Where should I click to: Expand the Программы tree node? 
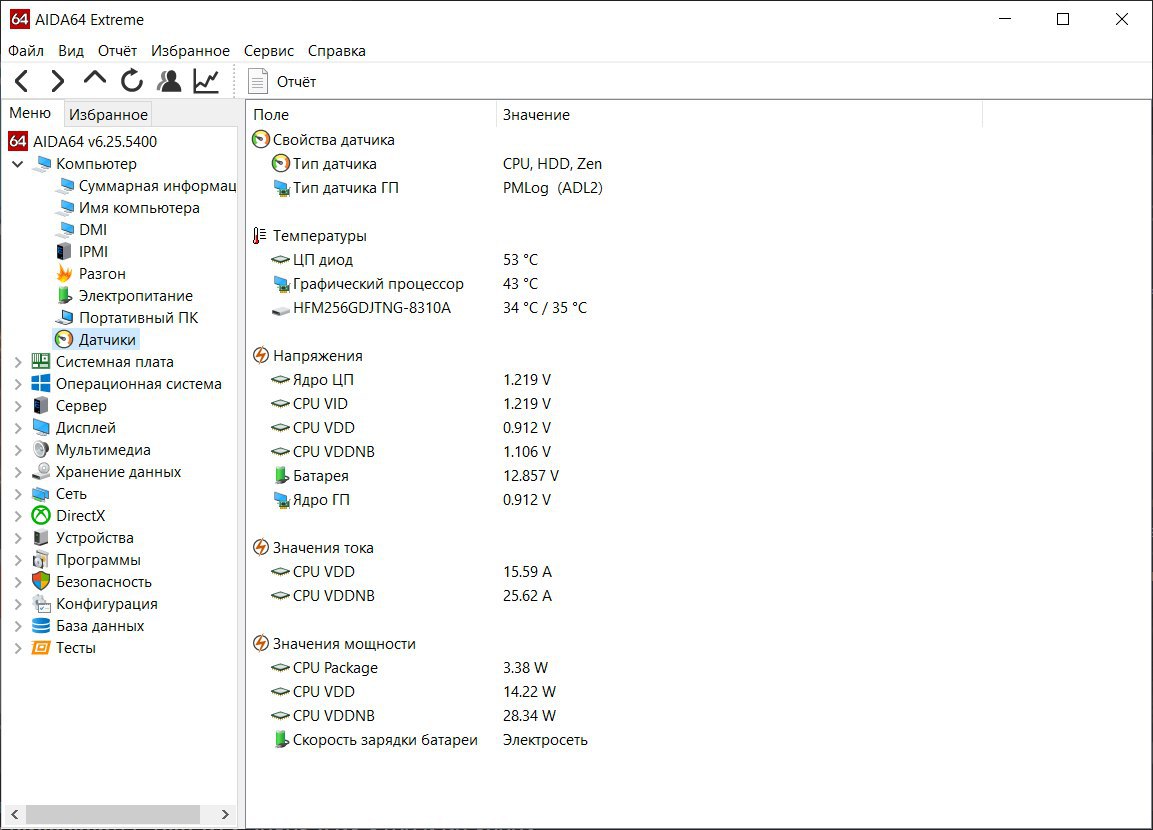click(x=18, y=560)
